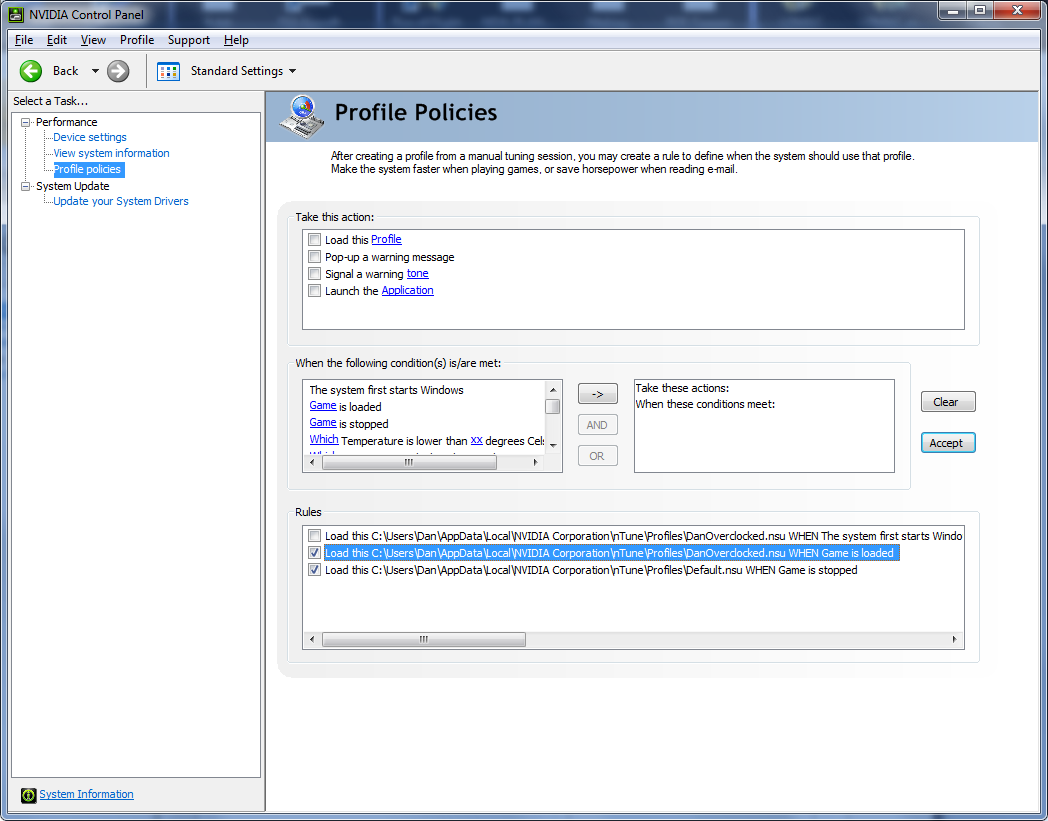This screenshot has width=1048, height=821.
Task: Click inside the 'Take these actions' result box
Action: 764,426
